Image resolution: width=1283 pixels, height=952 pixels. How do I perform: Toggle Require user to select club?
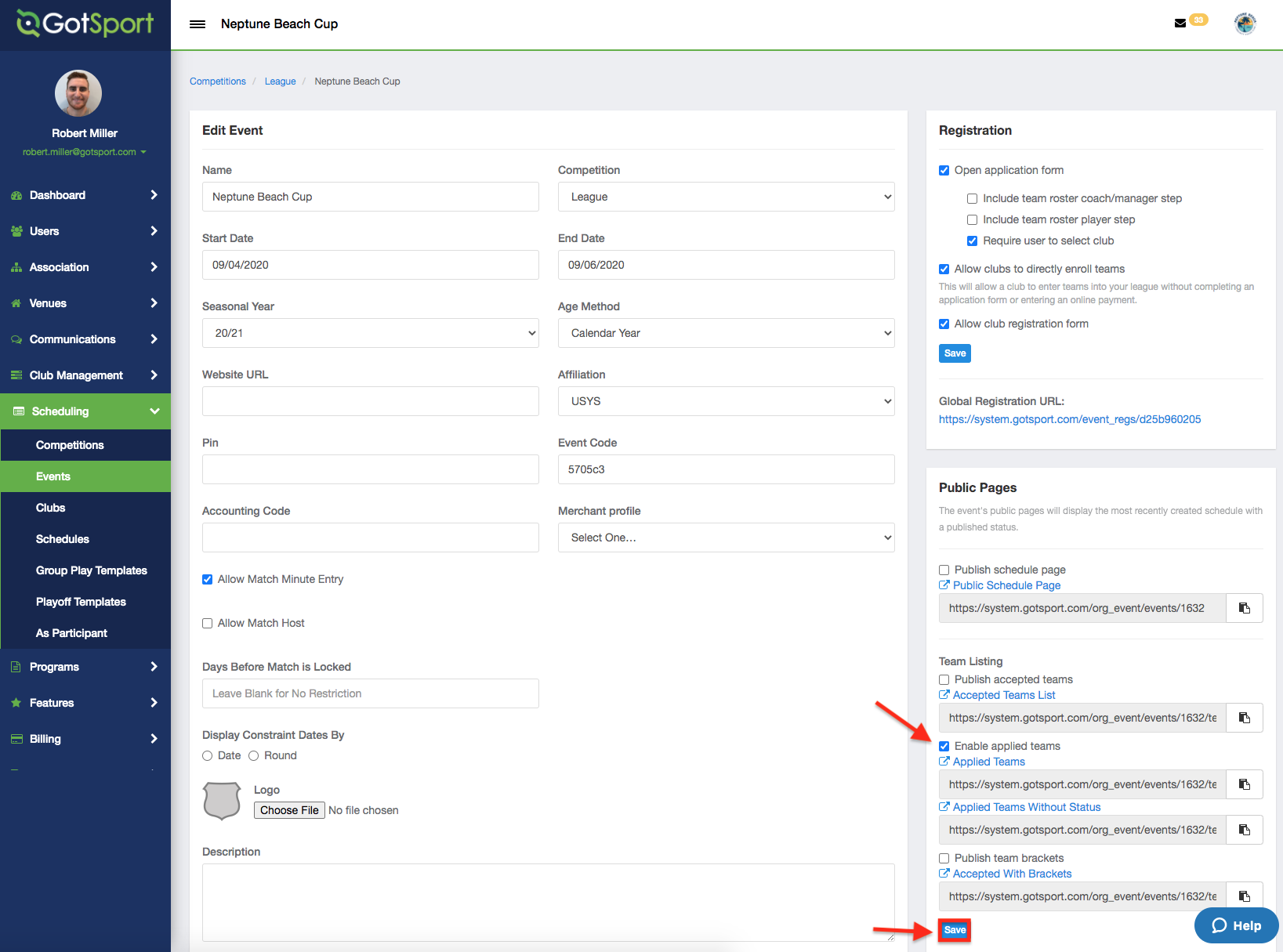973,241
